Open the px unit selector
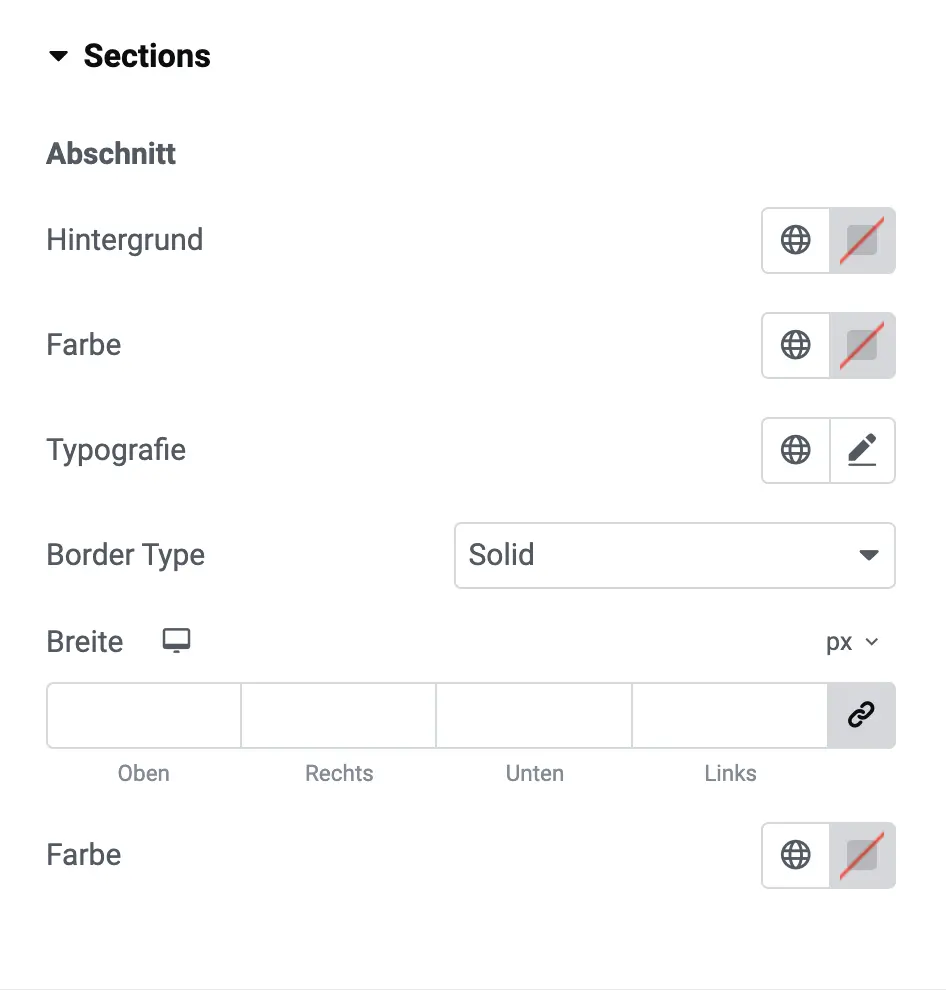The width and height of the screenshot is (946, 990). (852, 642)
